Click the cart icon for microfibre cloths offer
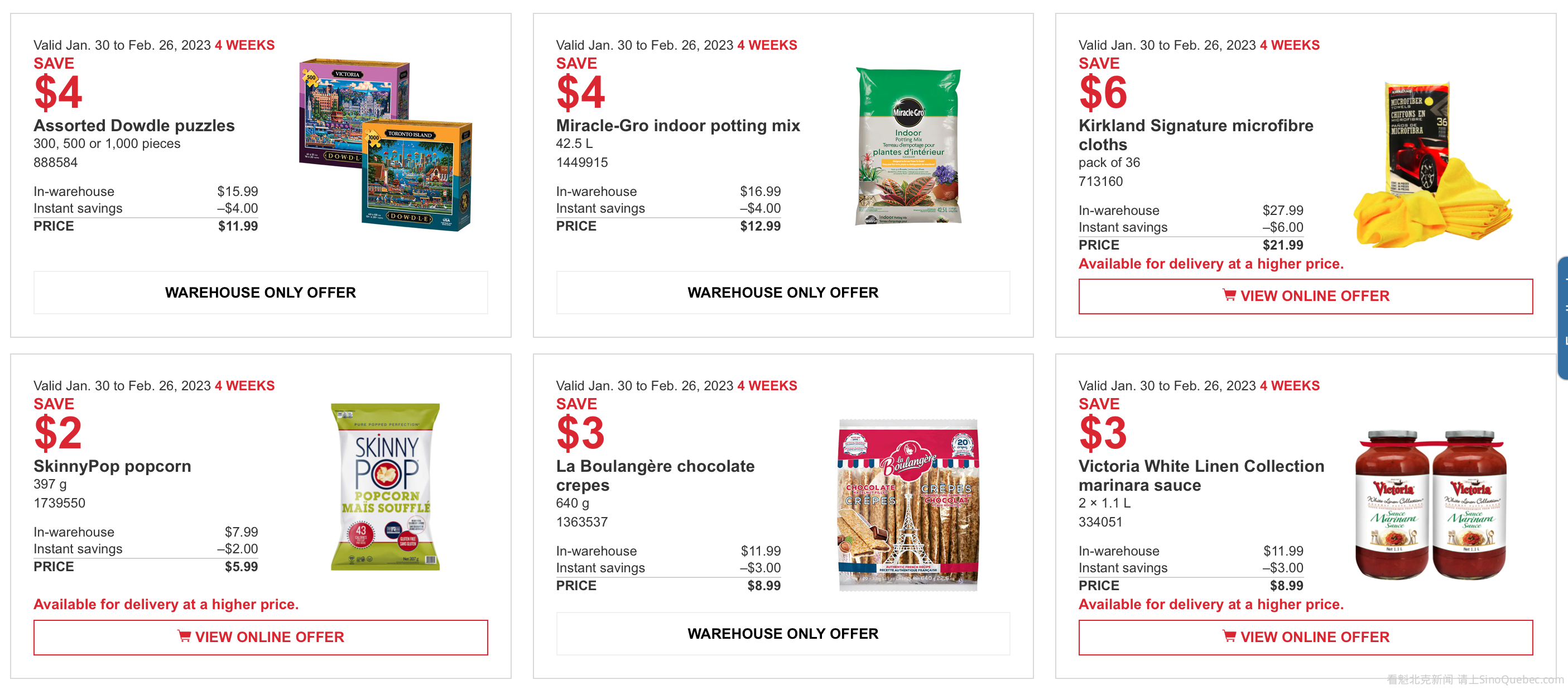Screen dimensions: 1568x689 coord(1229,295)
